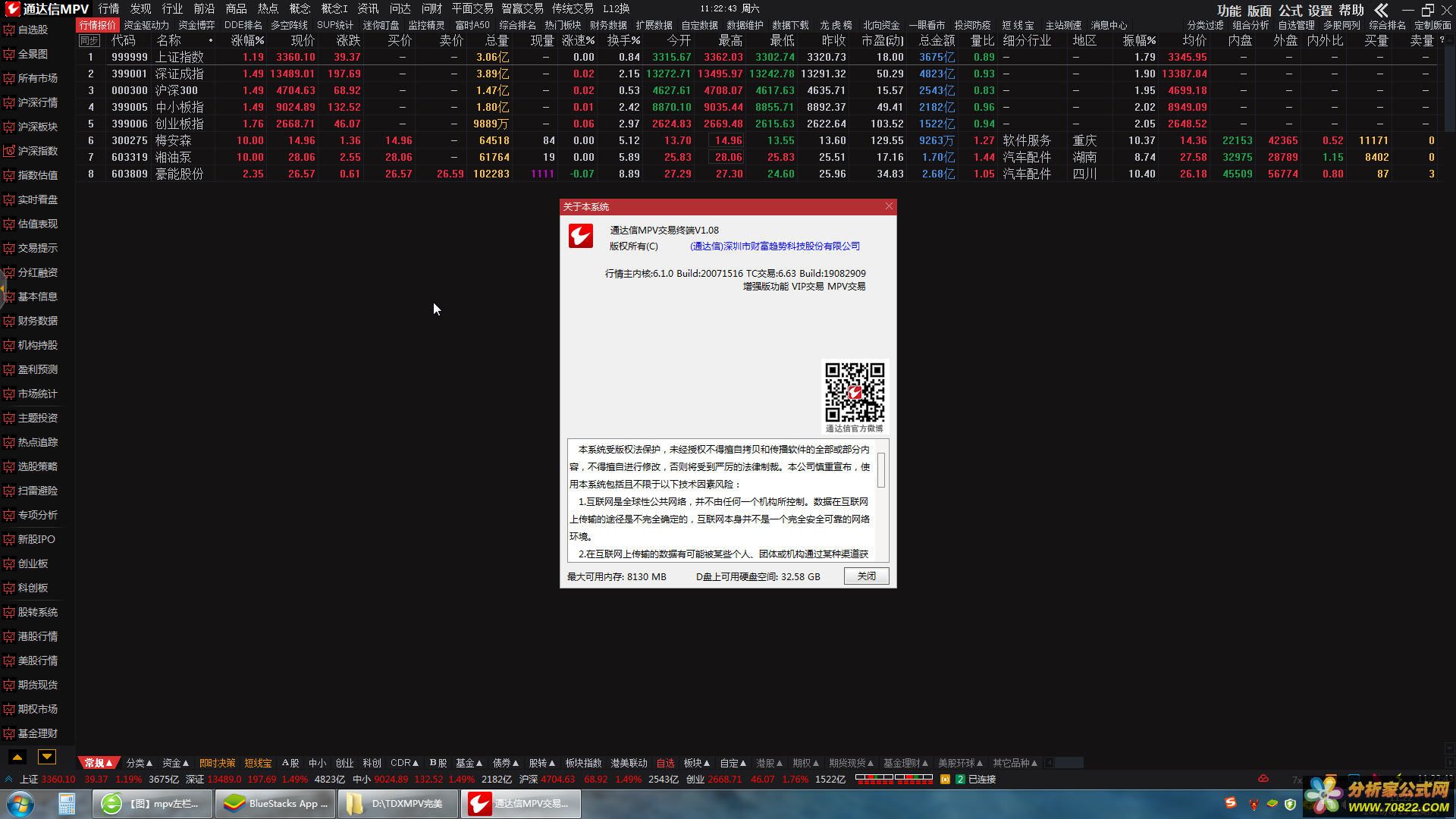Expand the 自定 bottom tab menu
Image resolution: width=1456 pixels, height=819 pixels.
[x=733, y=763]
